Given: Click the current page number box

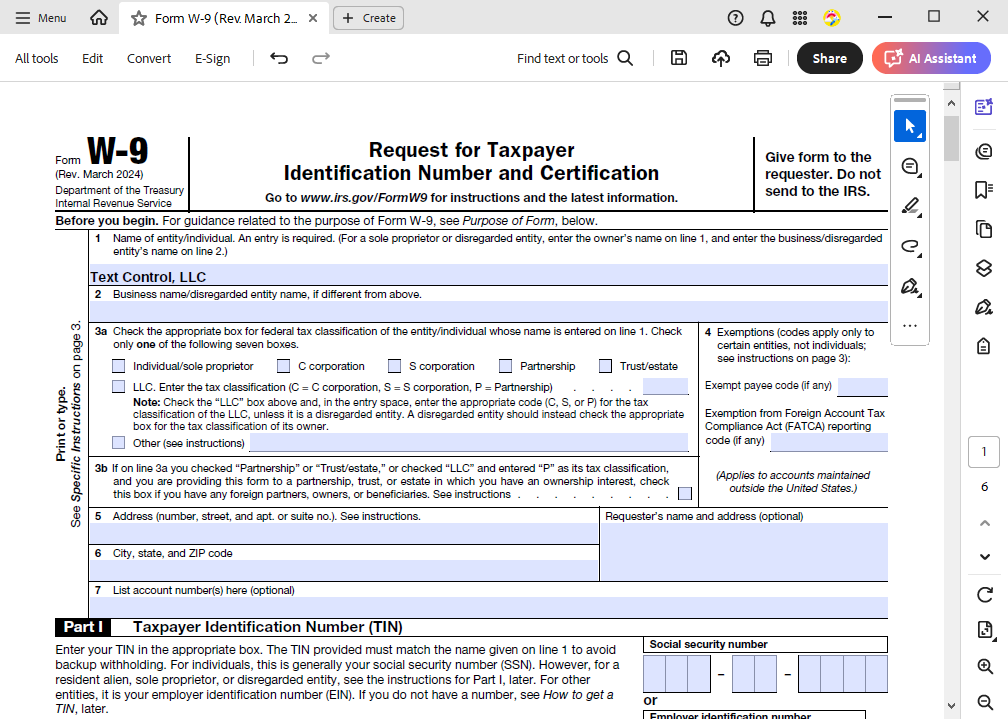Looking at the screenshot, I should [984, 451].
